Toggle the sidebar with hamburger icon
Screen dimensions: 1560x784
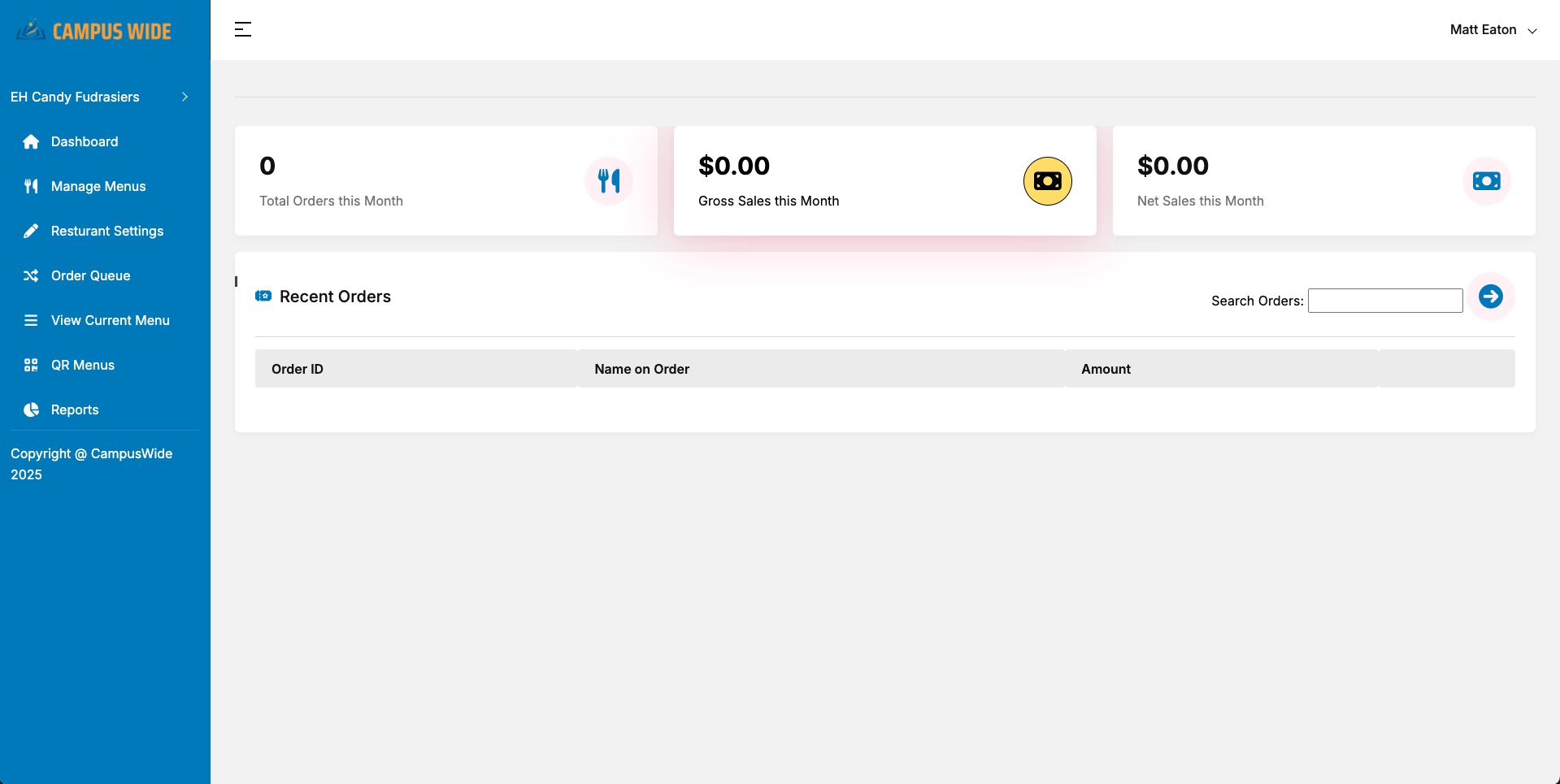click(243, 30)
